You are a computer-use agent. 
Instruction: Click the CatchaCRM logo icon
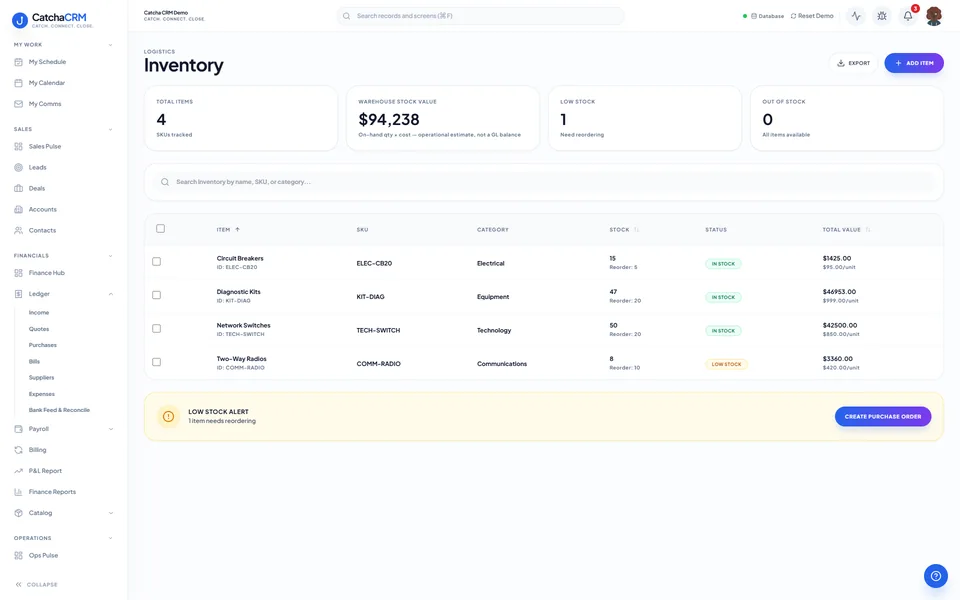coord(20,20)
